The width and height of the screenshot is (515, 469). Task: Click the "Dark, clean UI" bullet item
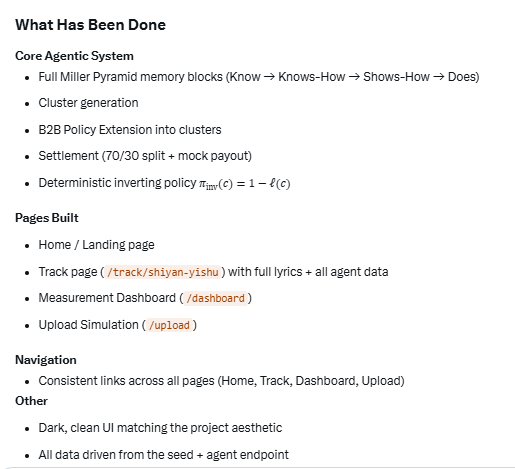tap(160, 428)
